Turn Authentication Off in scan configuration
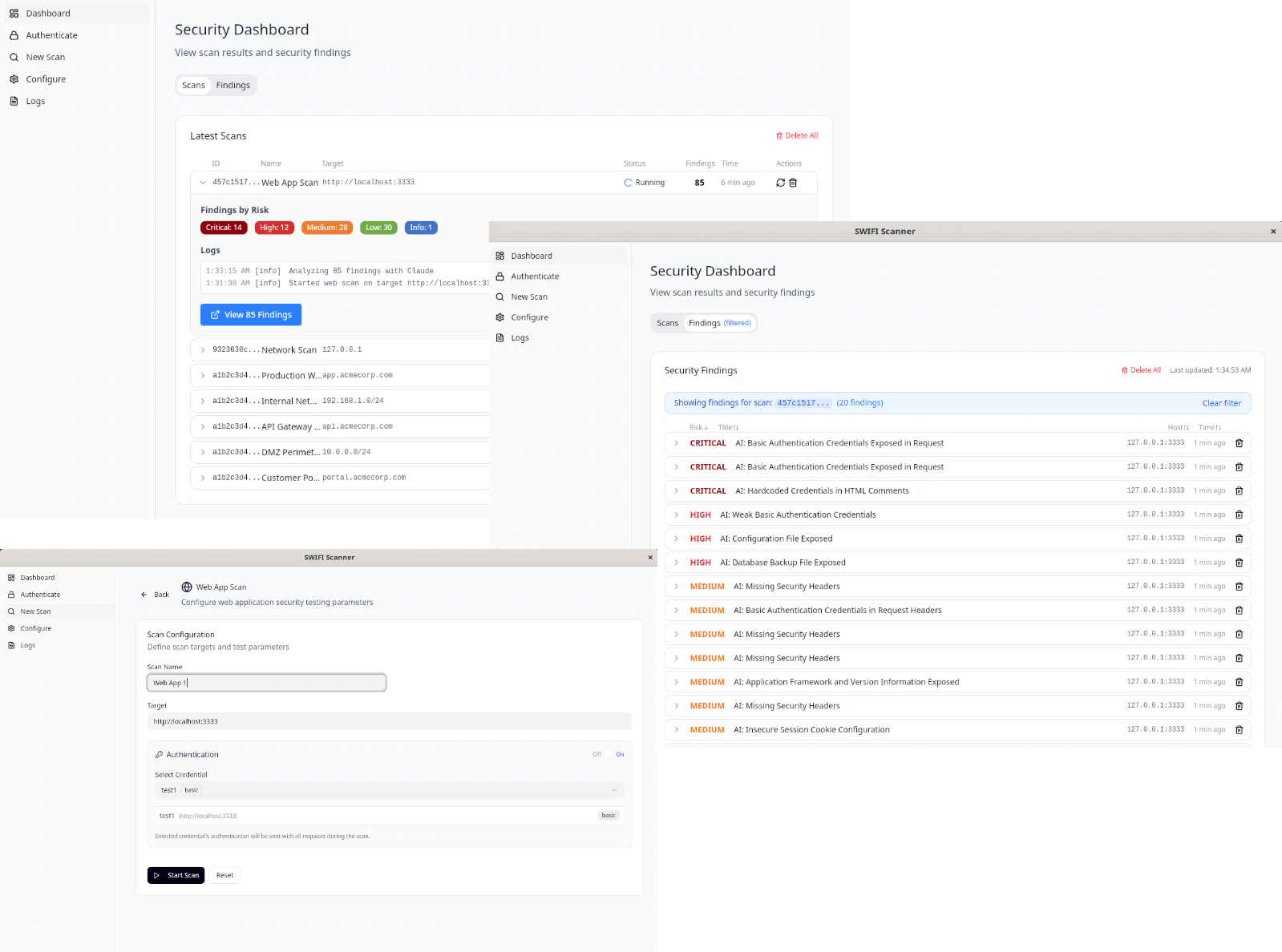The width and height of the screenshot is (1282, 952). coord(597,754)
